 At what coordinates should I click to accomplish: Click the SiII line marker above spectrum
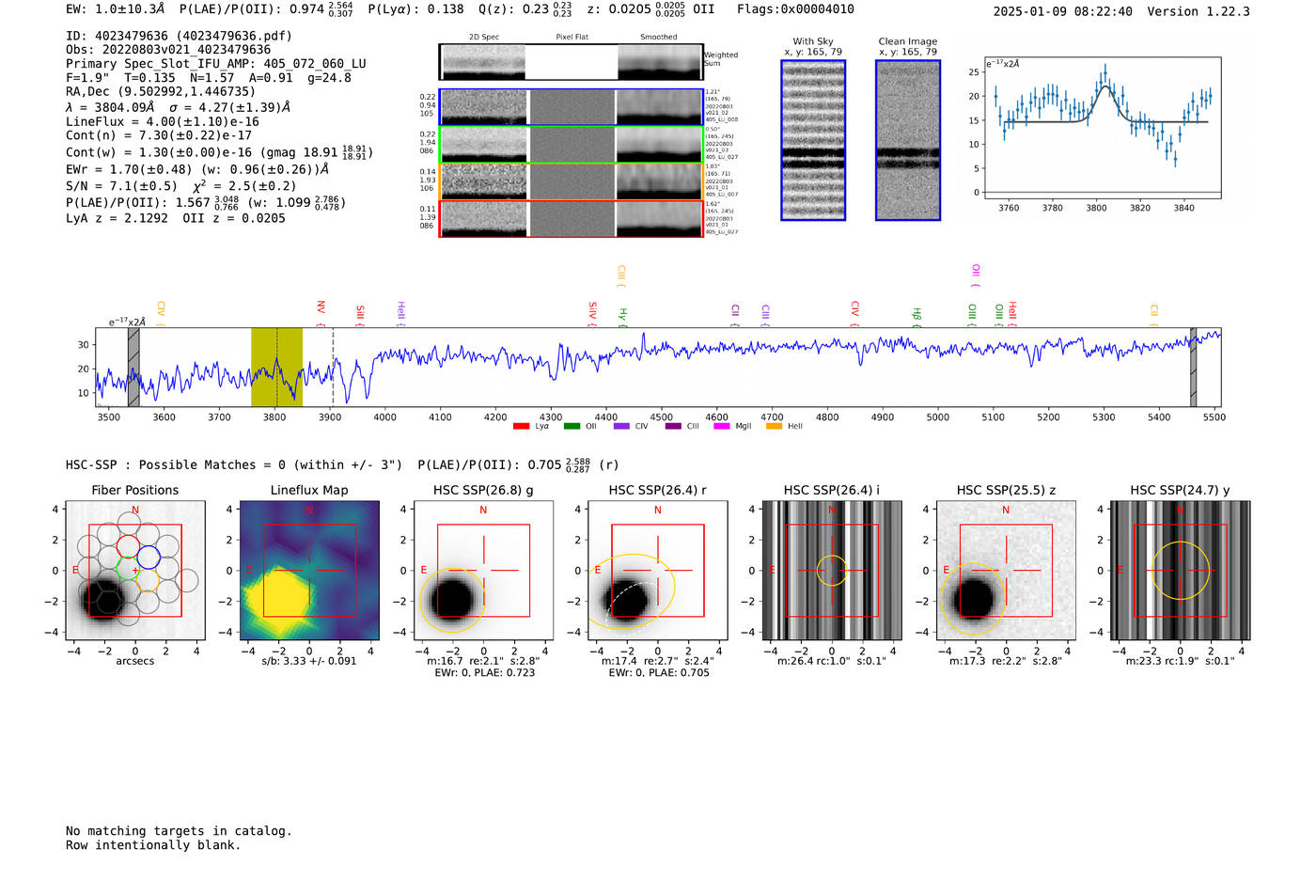[x=360, y=315]
